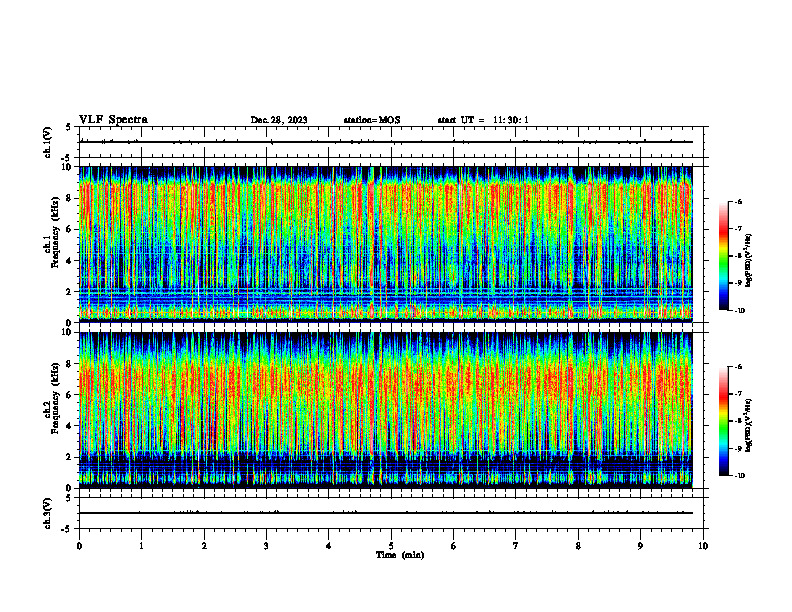Click the 8 kHz tick on ch.1 frequency axis

pos(70,198)
